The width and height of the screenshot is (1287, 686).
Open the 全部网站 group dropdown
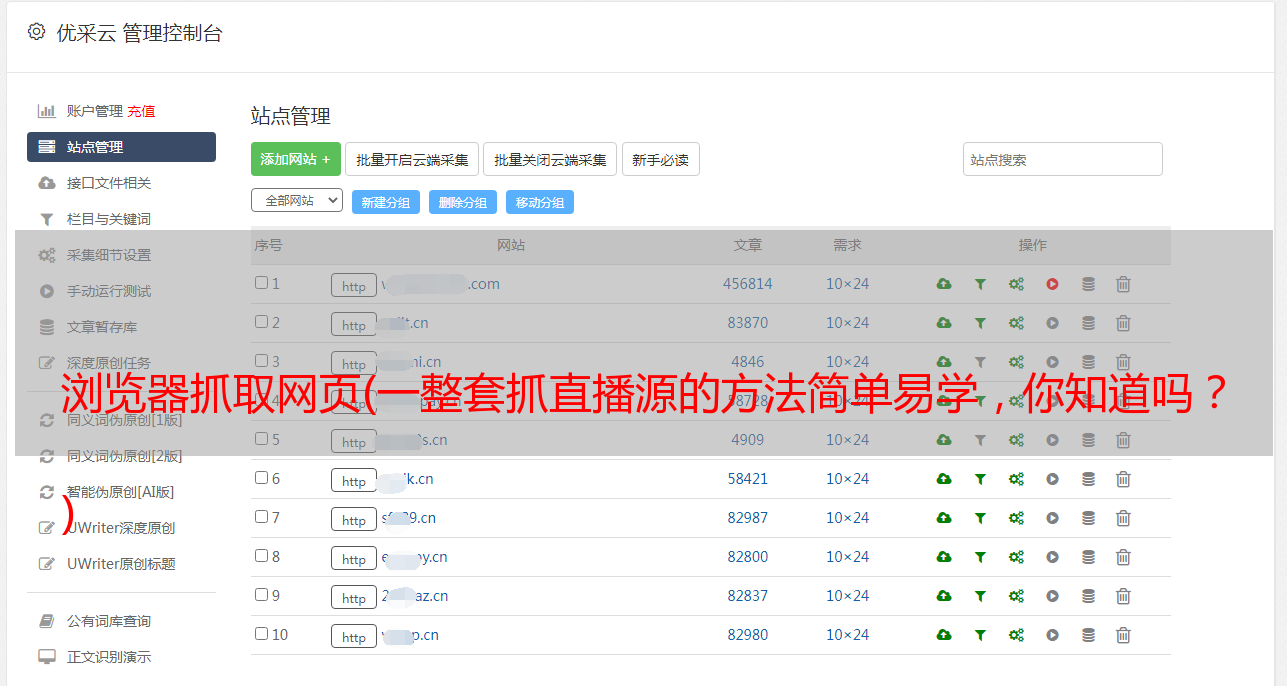pyautogui.click(x=297, y=201)
